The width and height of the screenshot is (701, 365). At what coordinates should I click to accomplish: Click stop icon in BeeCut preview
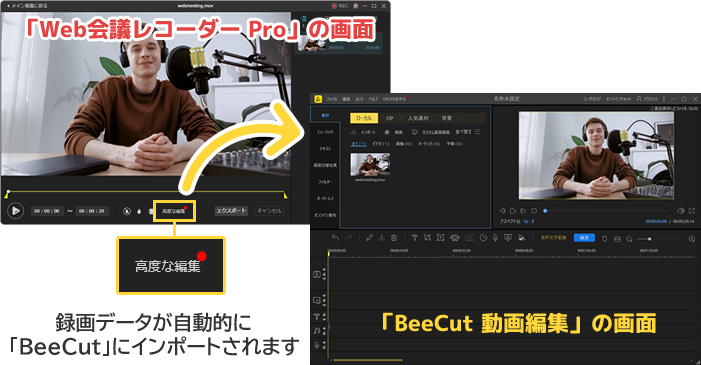coord(534,211)
